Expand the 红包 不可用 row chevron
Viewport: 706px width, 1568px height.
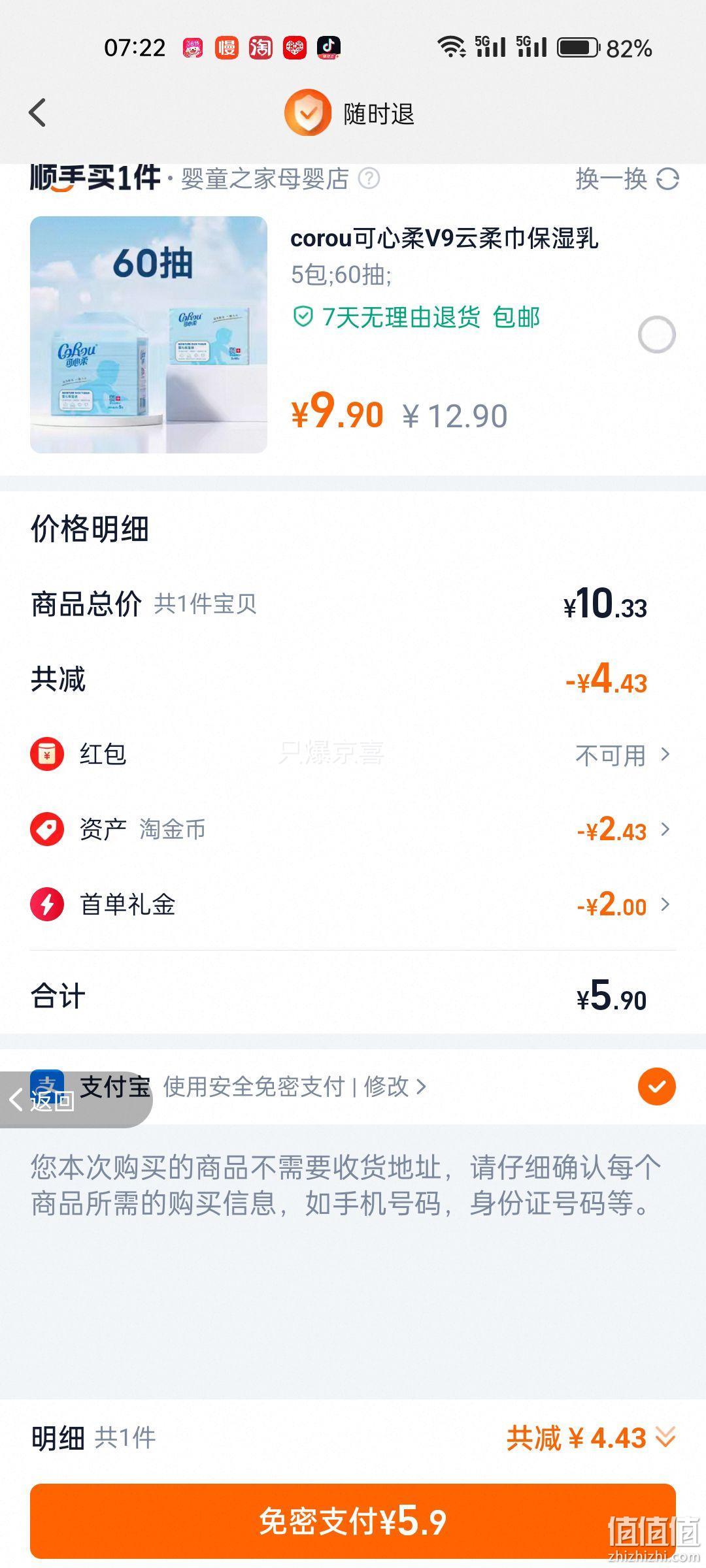click(x=665, y=754)
